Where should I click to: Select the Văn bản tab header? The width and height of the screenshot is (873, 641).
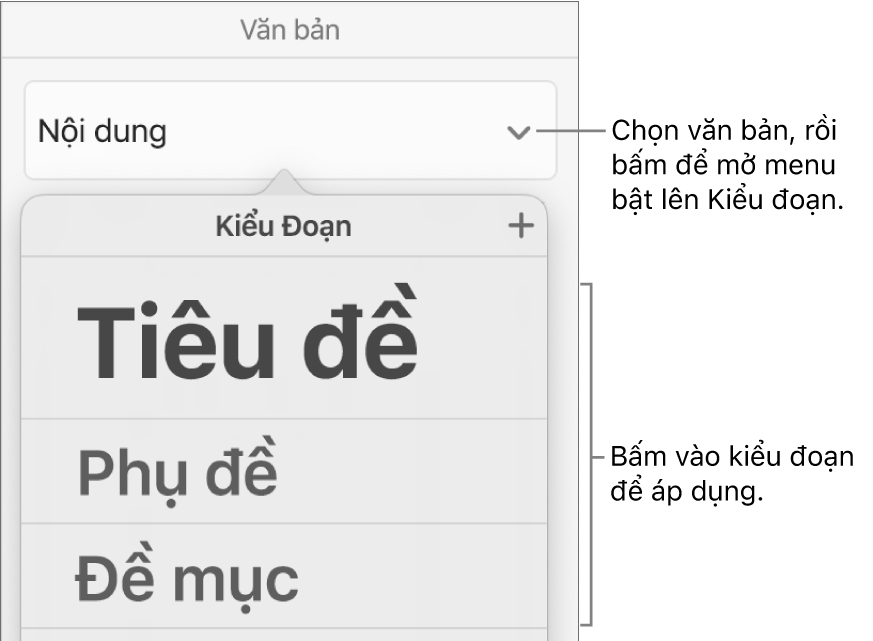[x=290, y=30]
